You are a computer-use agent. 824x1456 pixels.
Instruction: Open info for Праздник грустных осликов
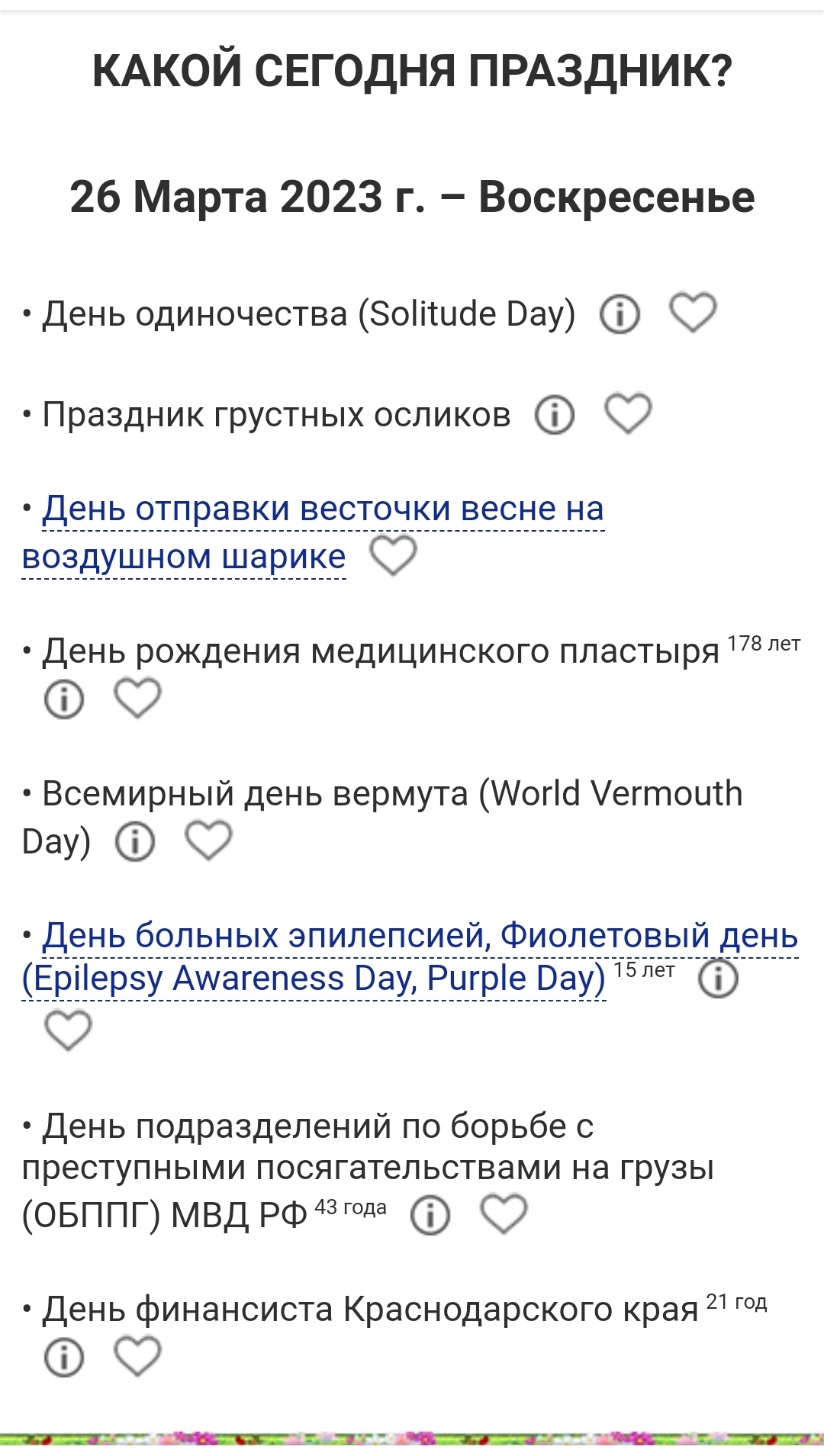point(554,416)
